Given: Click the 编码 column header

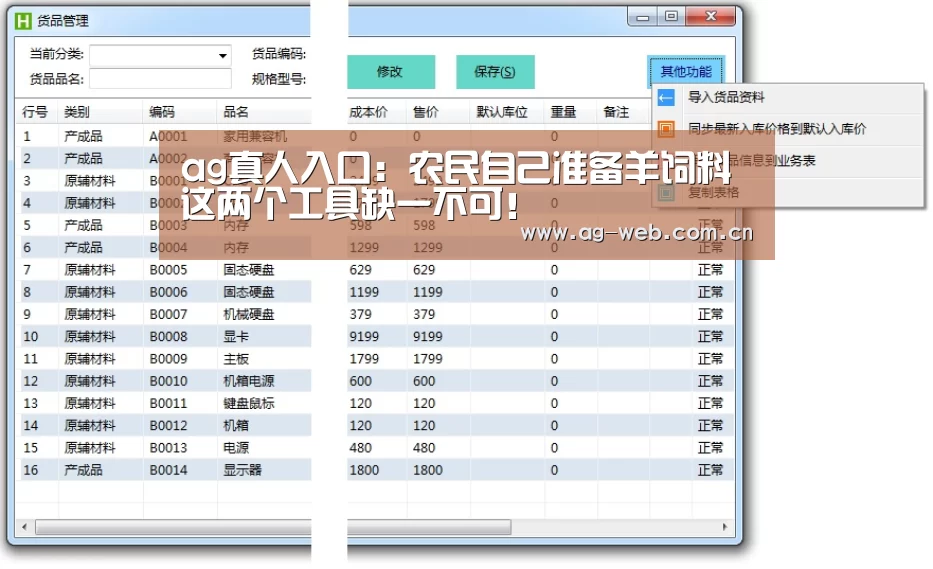Looking at the screenshot, I should pos(162,112).
